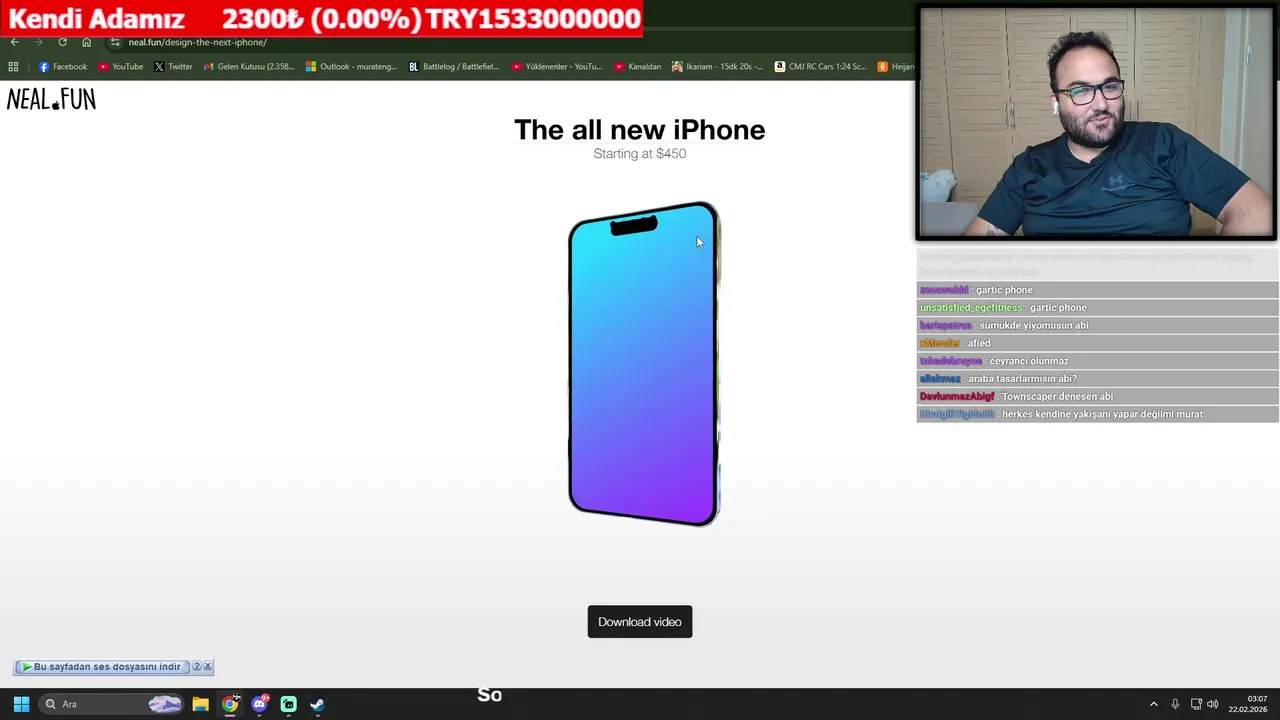Click chat message 'araba tasarlarmısın abi?'
The height and width of the screenshot is (720, 1280).
coord(1021,379)
